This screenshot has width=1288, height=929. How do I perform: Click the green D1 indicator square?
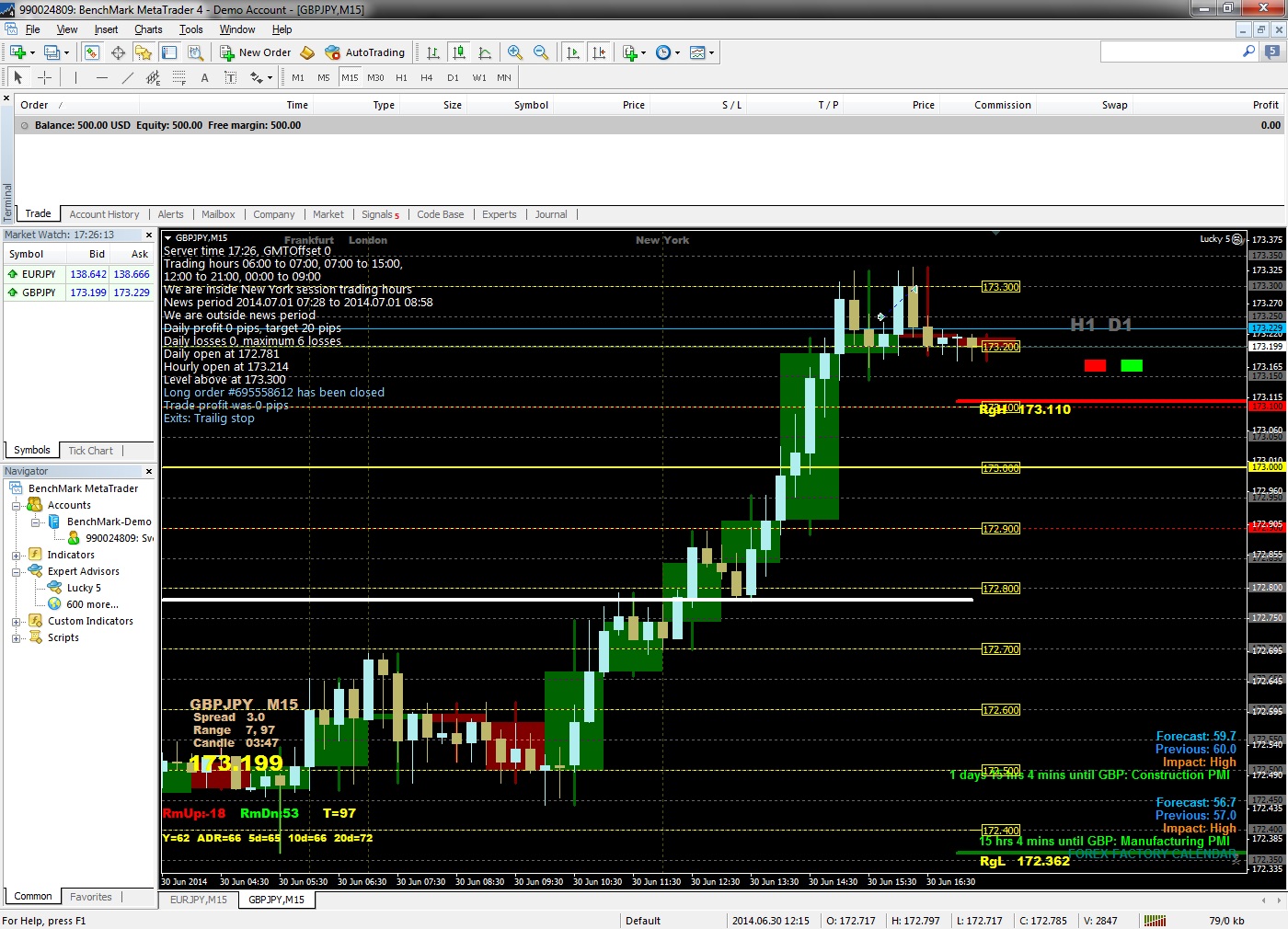(1132, 365)
